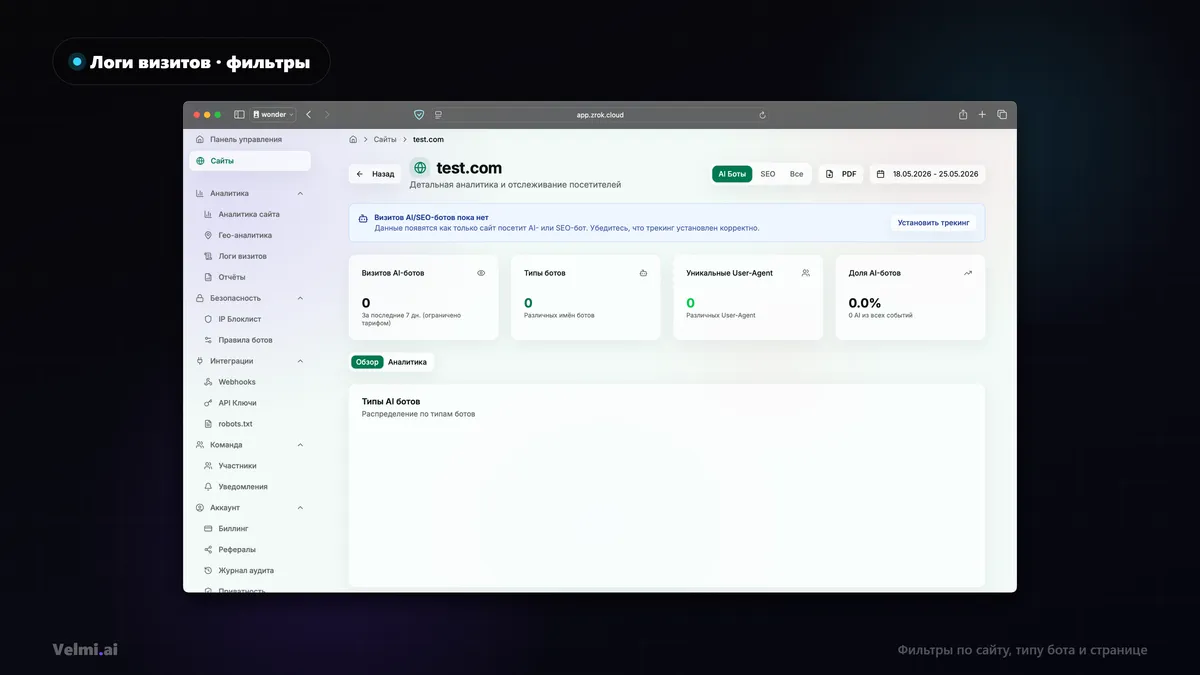Click the Типы AI ботов chart heading
Screen dimensions: 1200x675
391,401
